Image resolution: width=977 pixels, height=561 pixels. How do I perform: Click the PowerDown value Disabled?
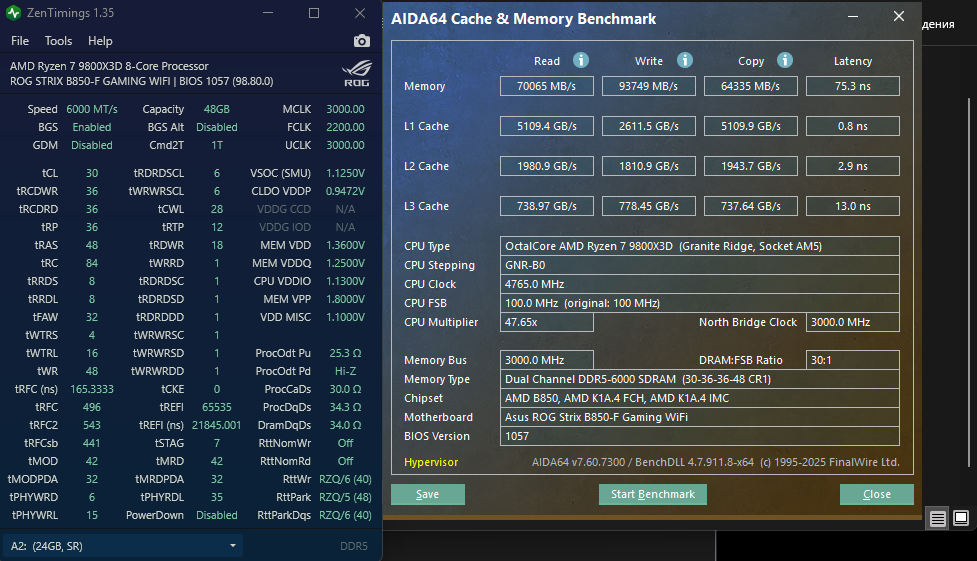point(217,515)
